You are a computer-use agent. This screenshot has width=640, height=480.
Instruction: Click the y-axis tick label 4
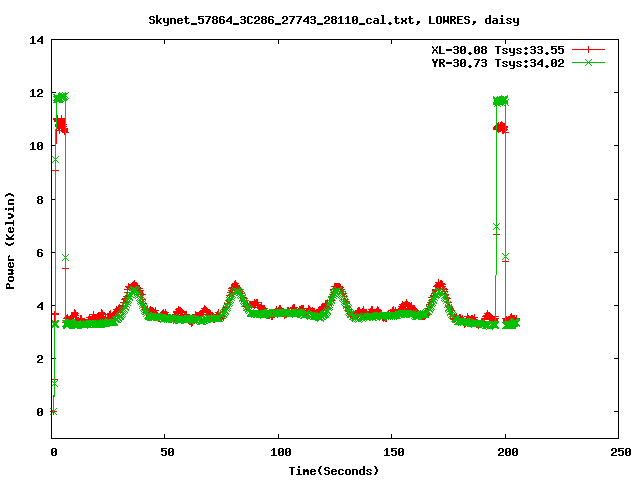pos(40,306)
